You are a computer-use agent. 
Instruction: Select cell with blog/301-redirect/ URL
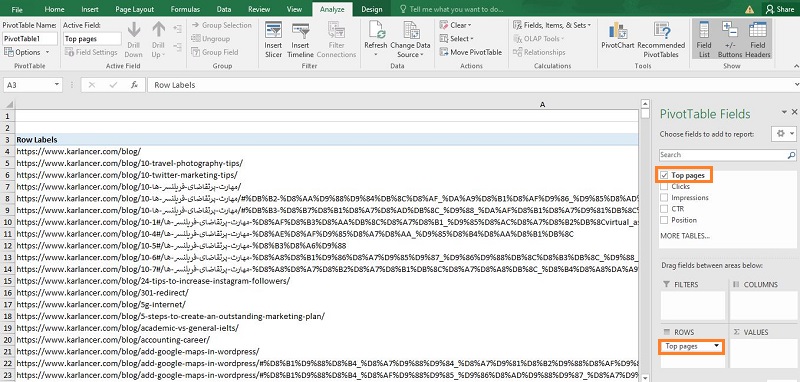[x=327, y=293]
